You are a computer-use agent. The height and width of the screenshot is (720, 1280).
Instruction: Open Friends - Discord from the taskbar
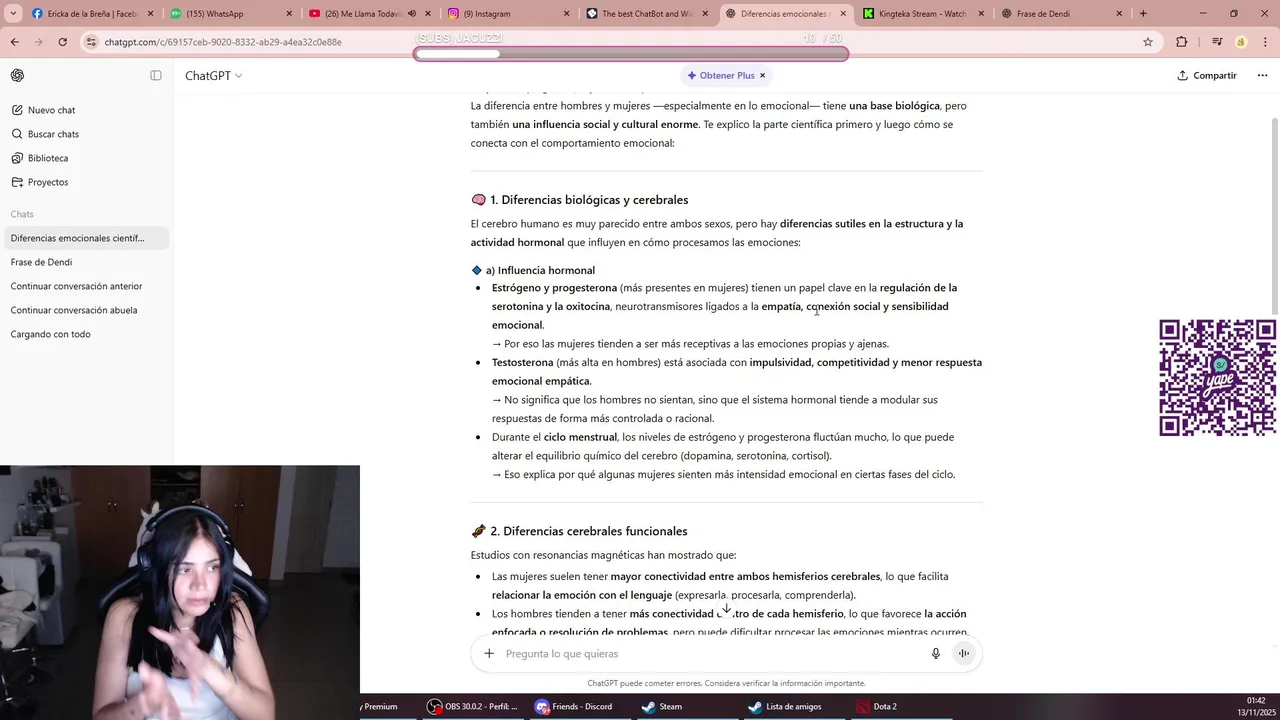[574, 707]
